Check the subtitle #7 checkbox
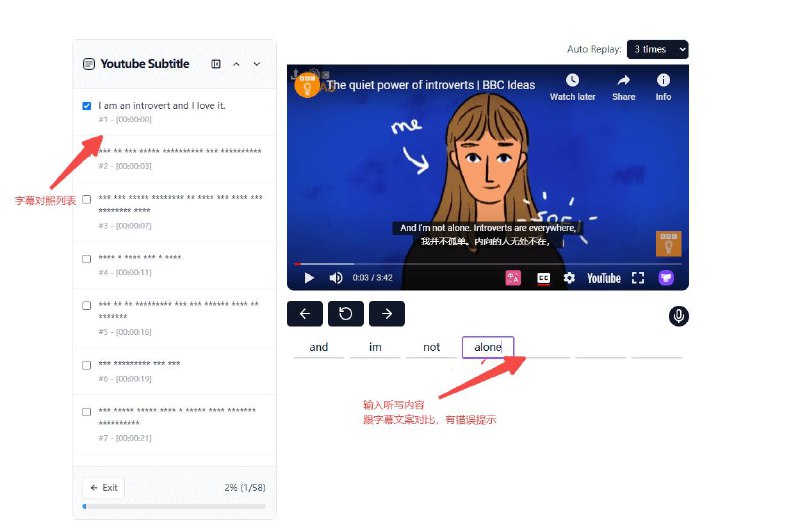 click(87, 412)
